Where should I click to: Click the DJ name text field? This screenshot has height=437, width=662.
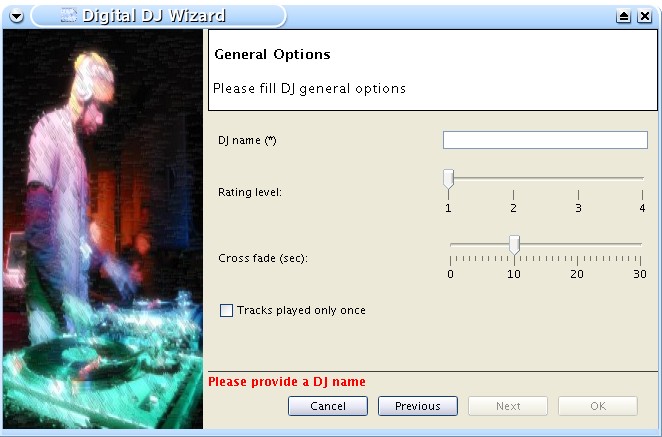[x=545, y=140]
